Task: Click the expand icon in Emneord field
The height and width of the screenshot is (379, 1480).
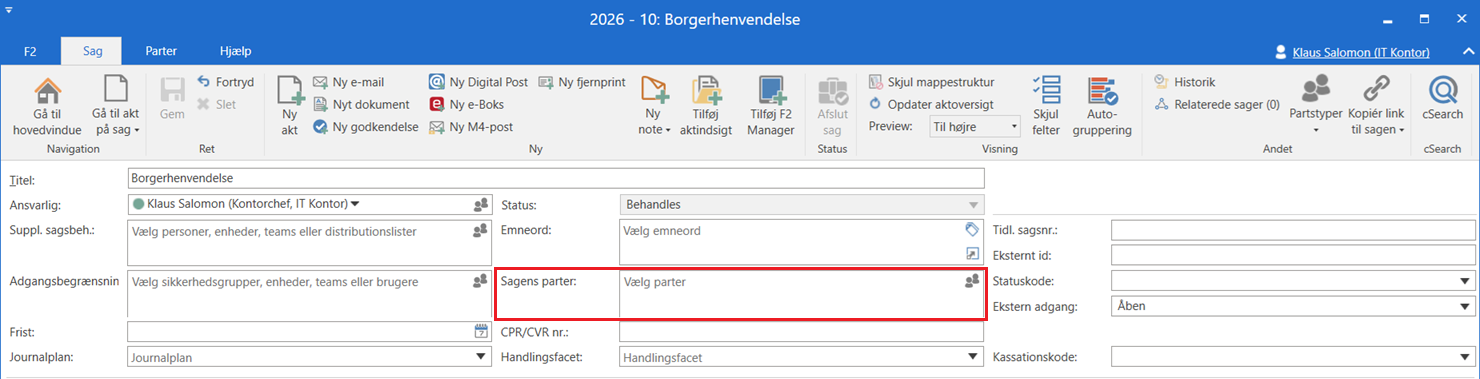Action: pos(971,254)
